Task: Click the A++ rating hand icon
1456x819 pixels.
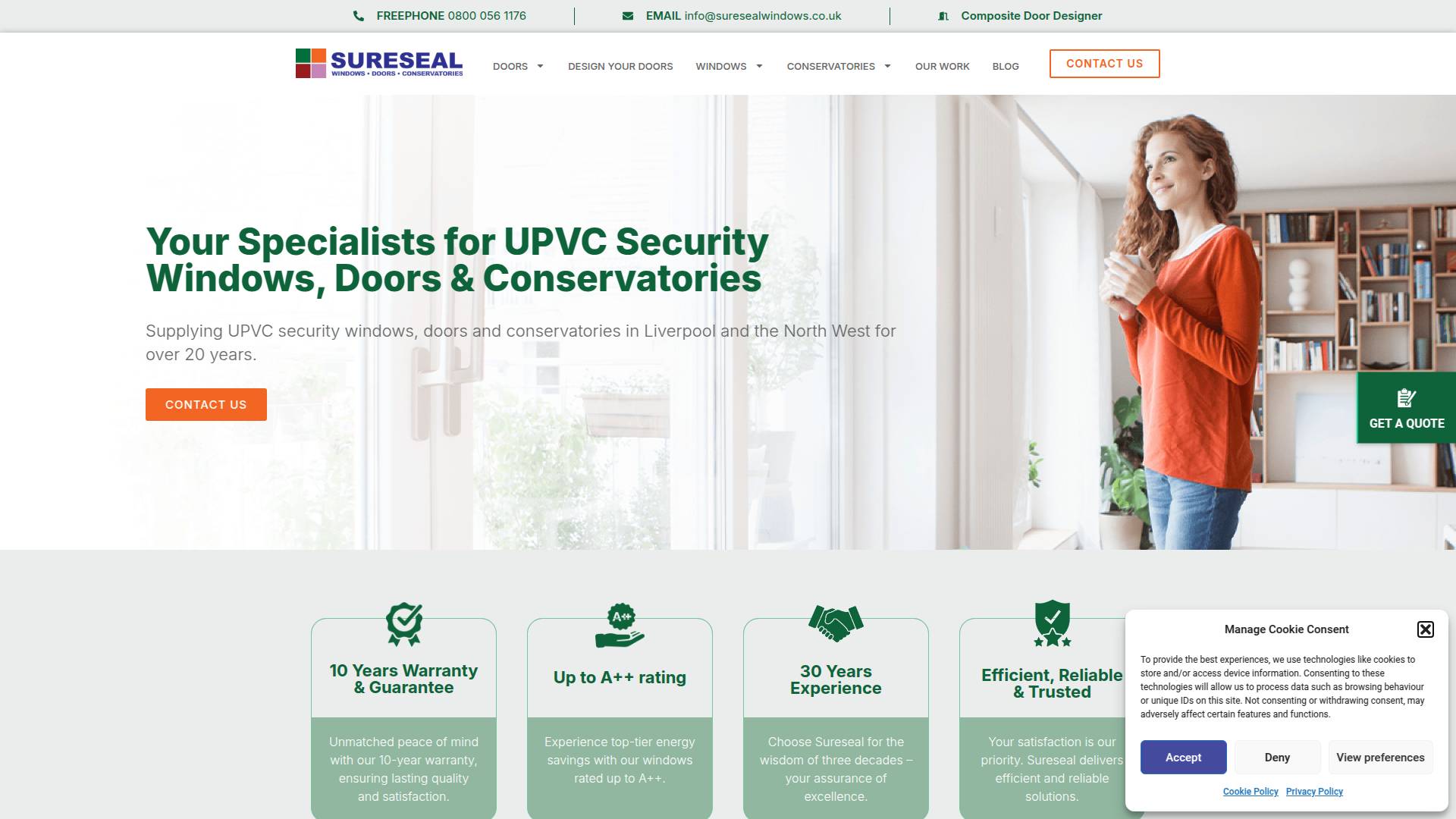Action: (620, 626)
